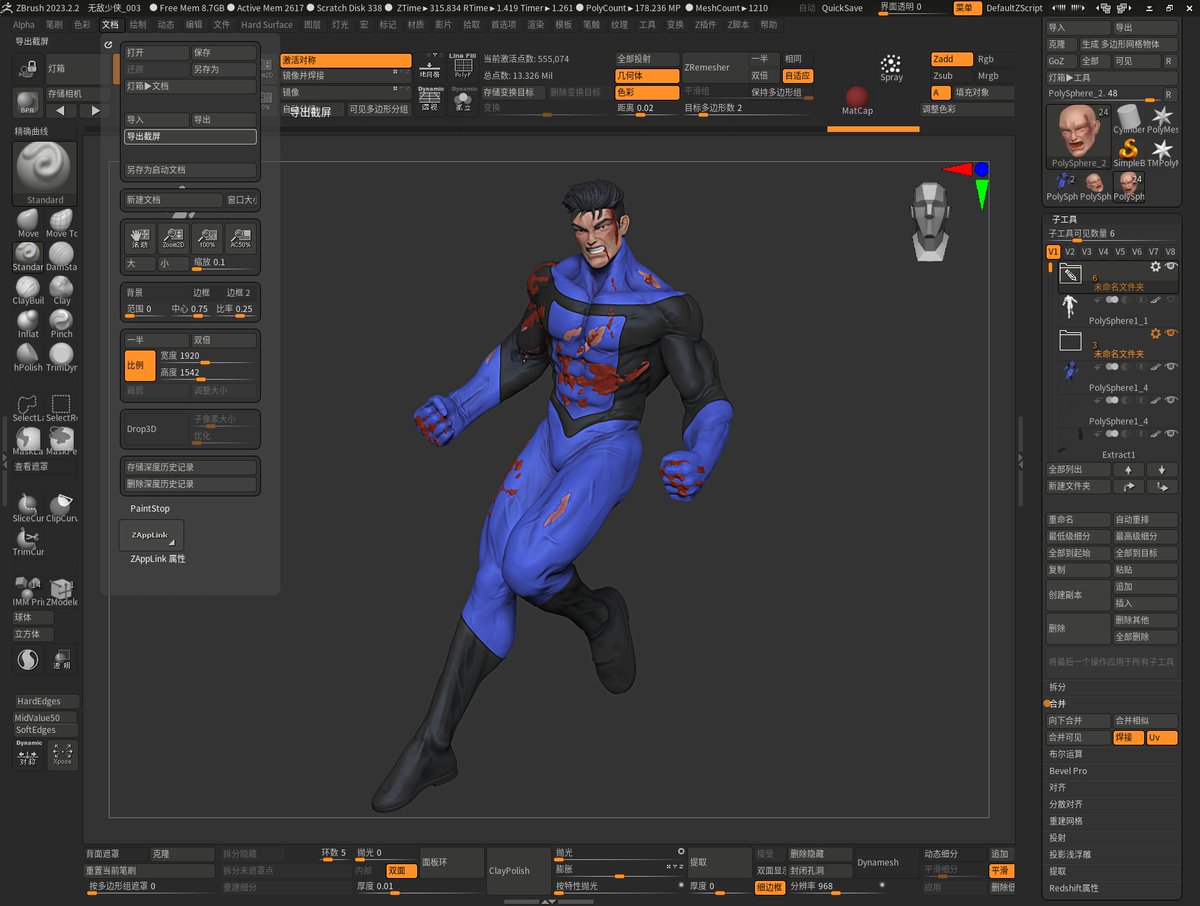1200x906 pixels.
Task: Click the 100% actual size icon
Action: pyautogui.click(x=207, y=238)
